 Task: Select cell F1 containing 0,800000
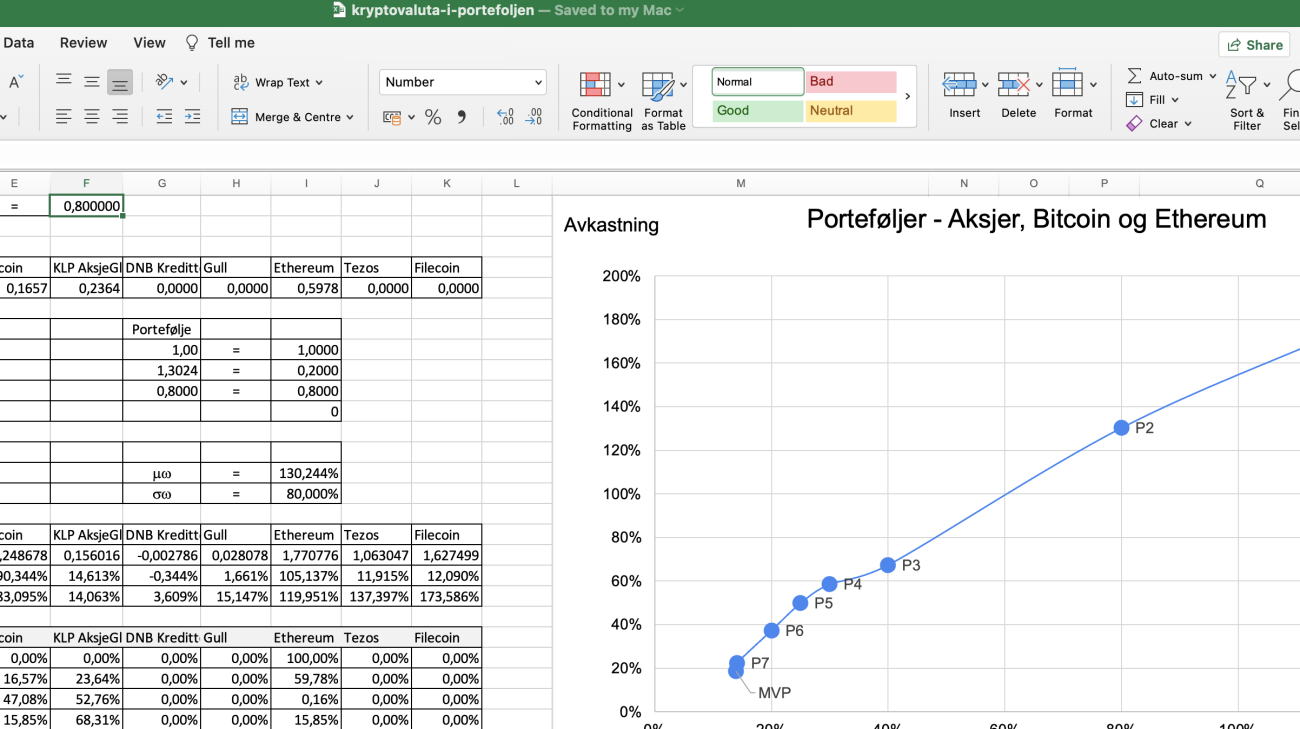(x=86, y=206)
